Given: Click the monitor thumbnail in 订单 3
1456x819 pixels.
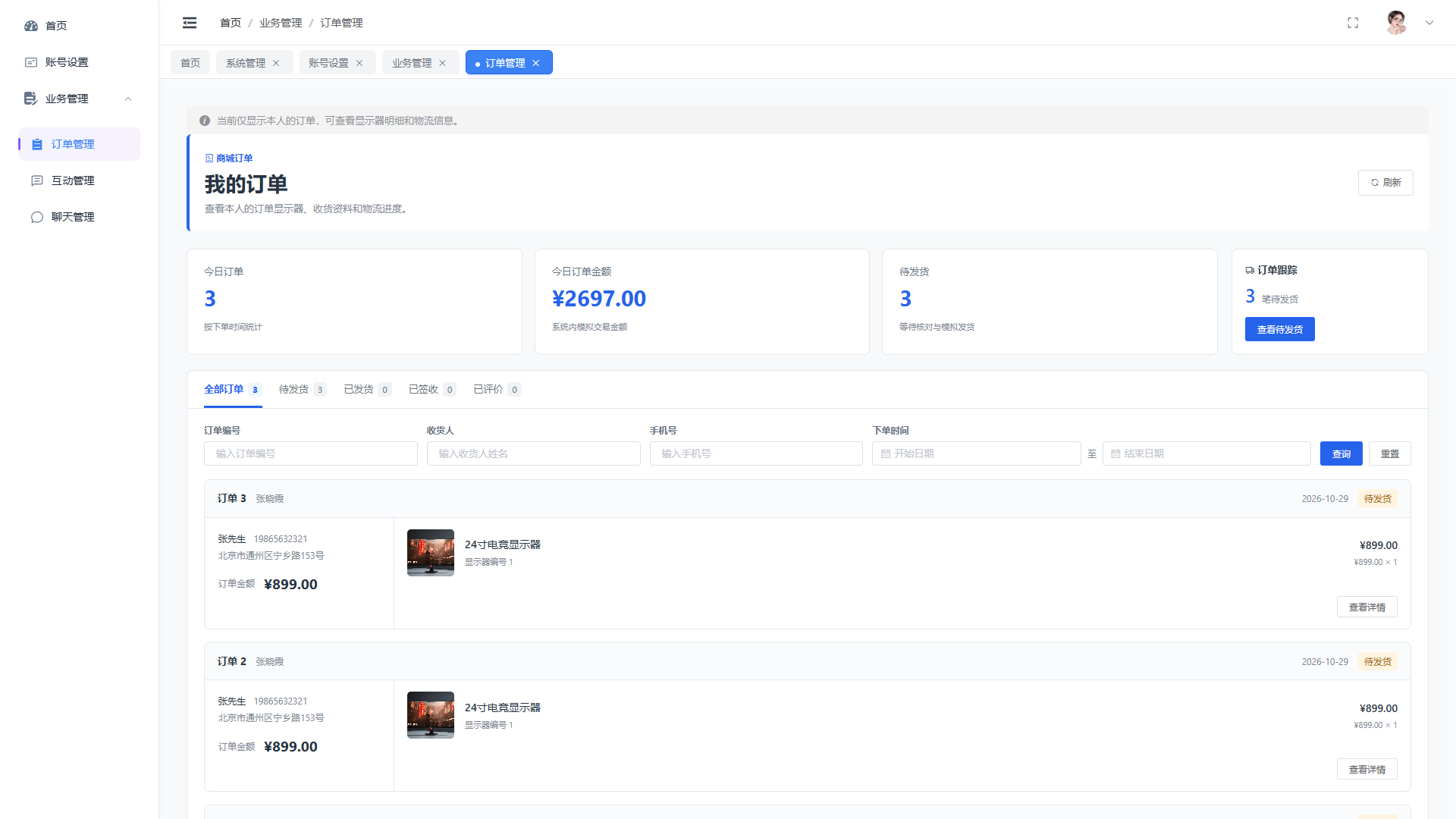Looking at the screenshot, I should 431,553.
